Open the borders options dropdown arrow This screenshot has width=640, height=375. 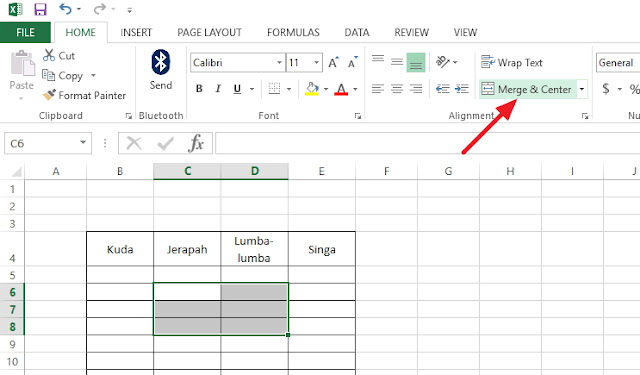(x=289, y=89)
